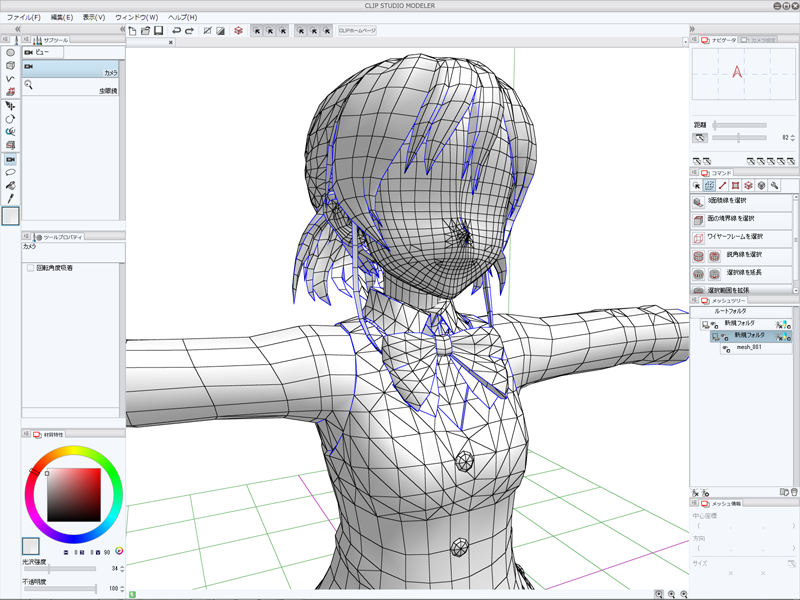Toggle visibility of the highlighted 新規フォルダ

click(725, 336)
